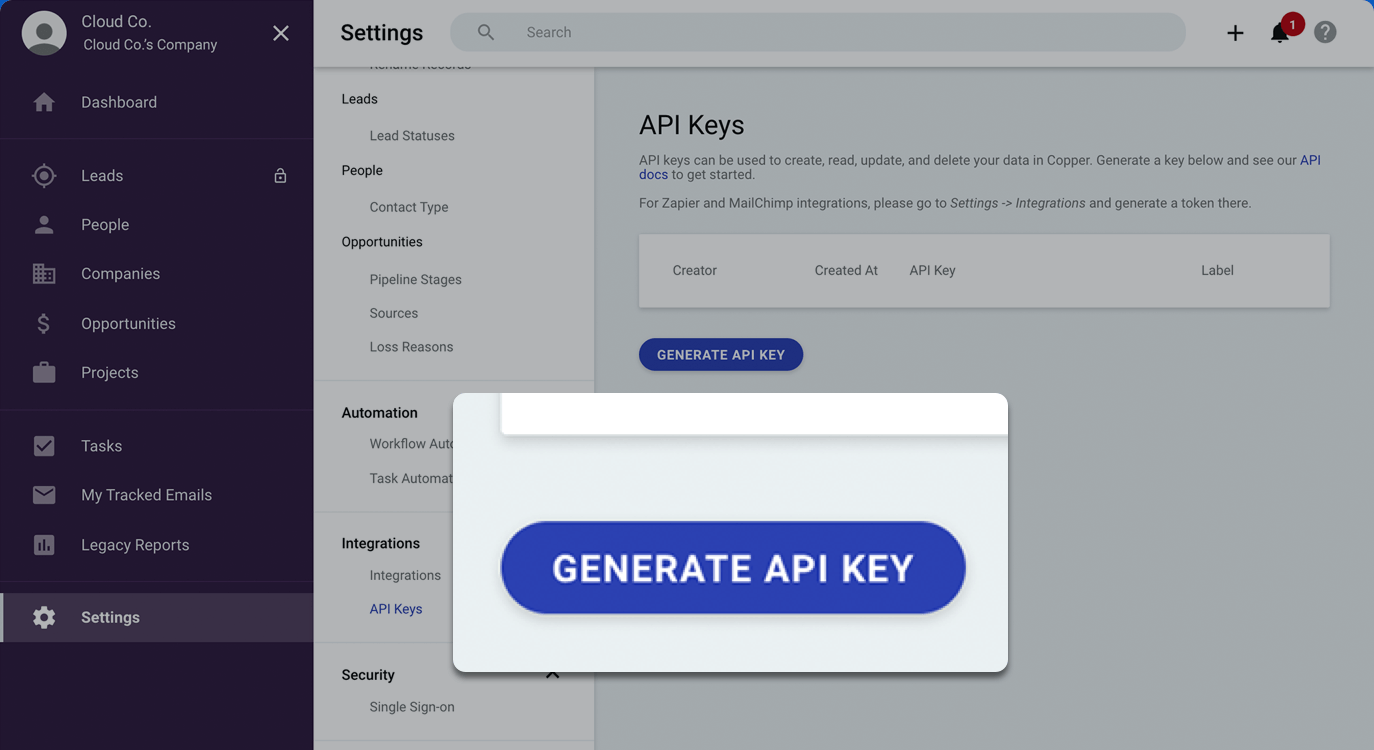Open Pipeline Stages settings
The image size is (1374, 750).
click(416, 280)
